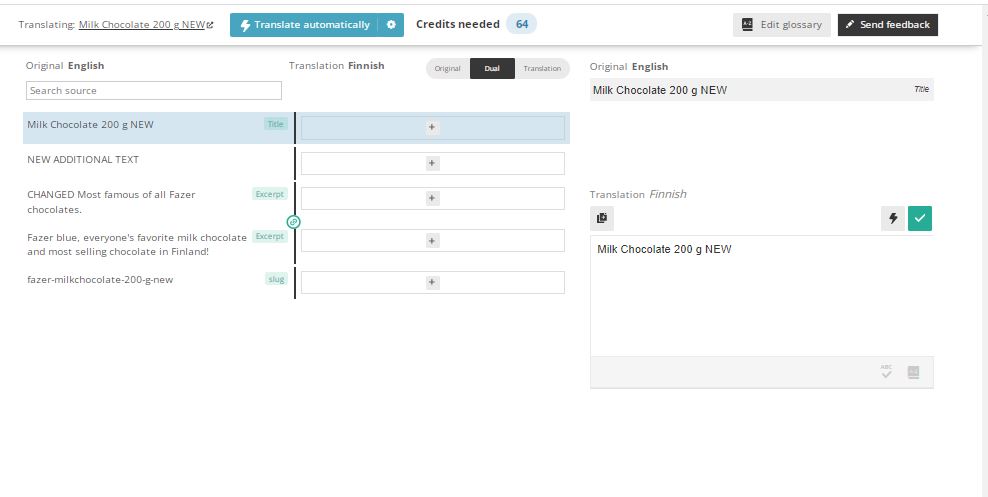
Task: Click the copy original text icon
Action: pos(602,218)
